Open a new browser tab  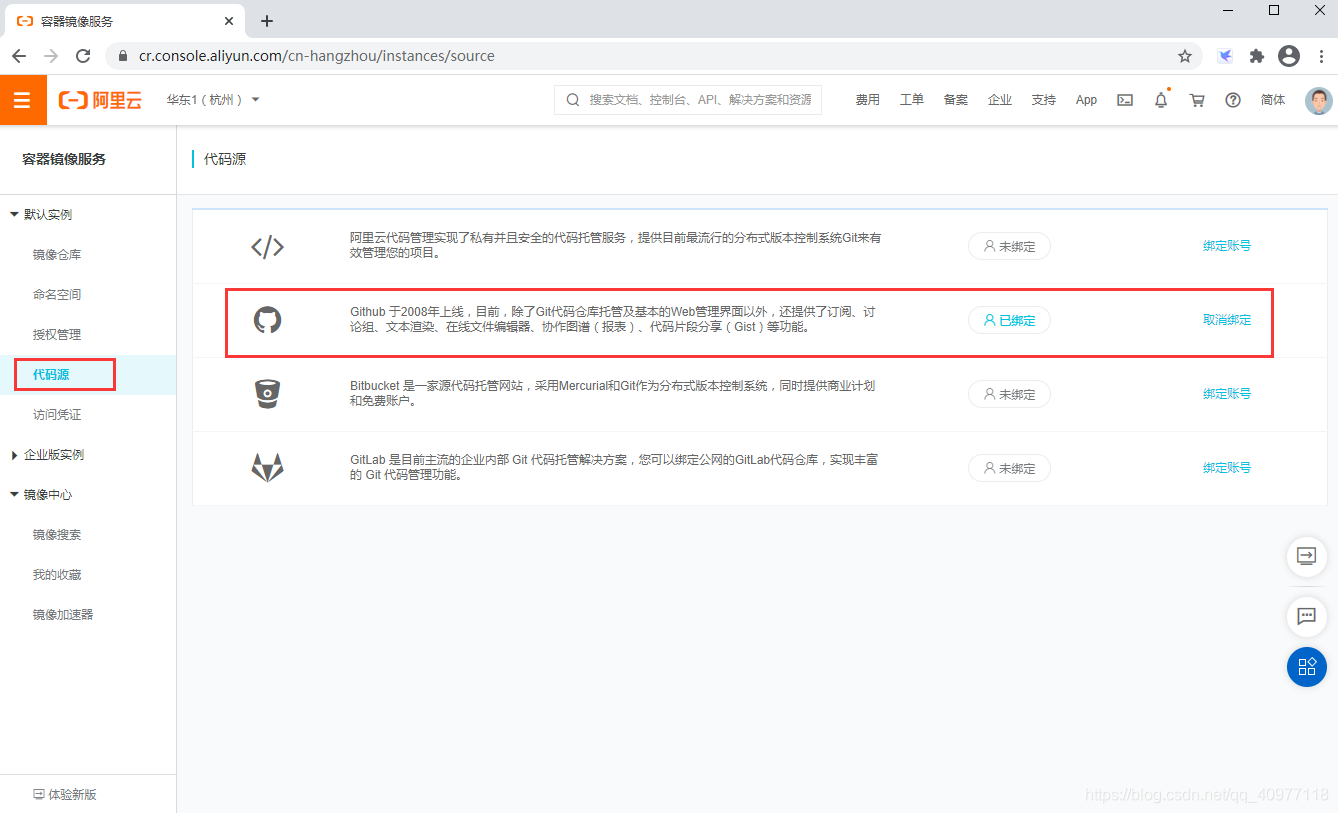coord(267,21)
